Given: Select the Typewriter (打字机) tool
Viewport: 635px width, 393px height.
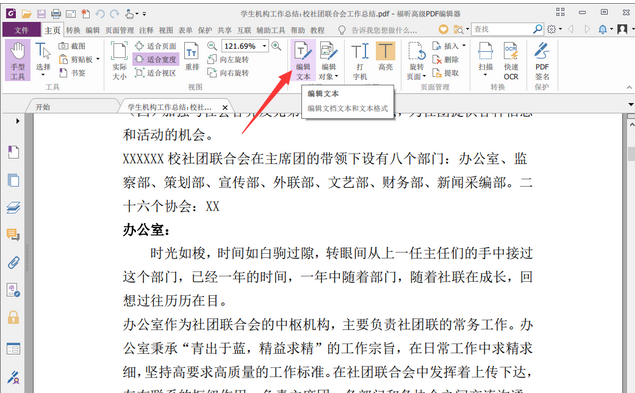Looking at the screenshot, I should pyautogui.click(x=360, y=61).
